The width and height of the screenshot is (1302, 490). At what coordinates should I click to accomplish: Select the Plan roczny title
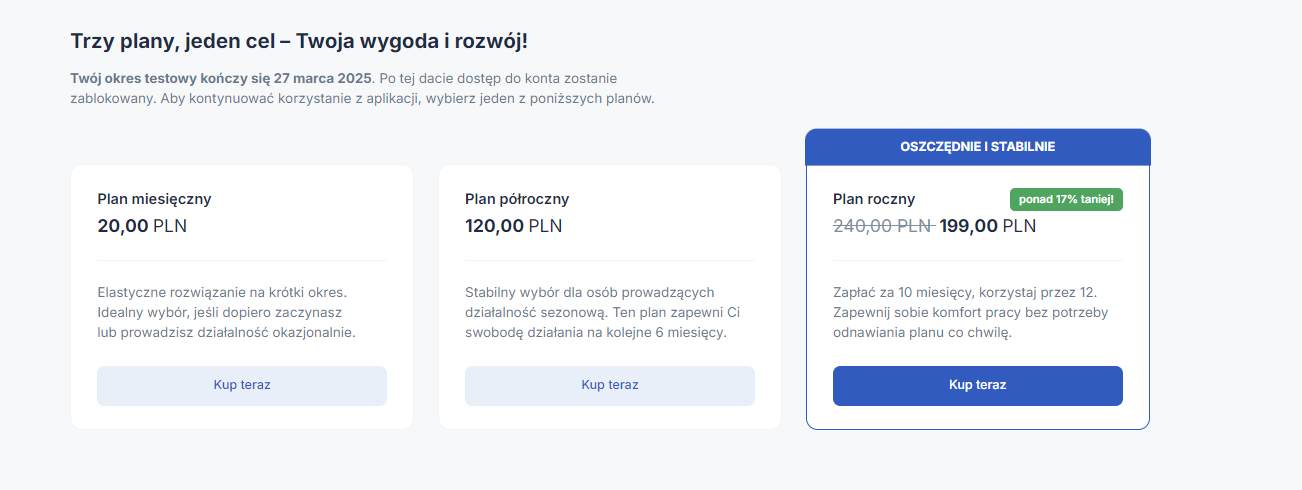[x=874, y=199]
